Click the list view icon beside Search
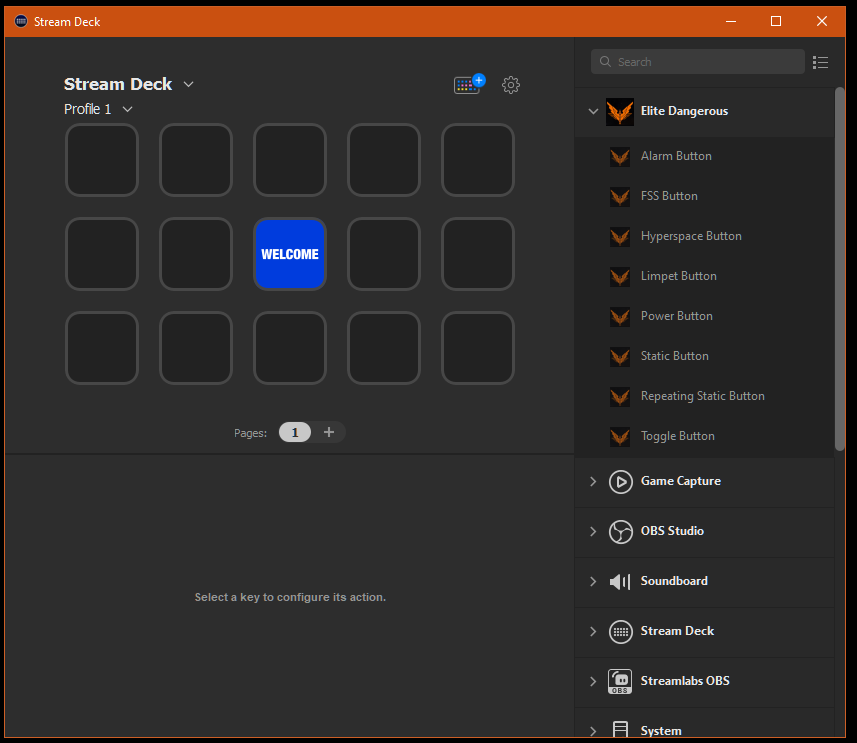 point(820,62)
